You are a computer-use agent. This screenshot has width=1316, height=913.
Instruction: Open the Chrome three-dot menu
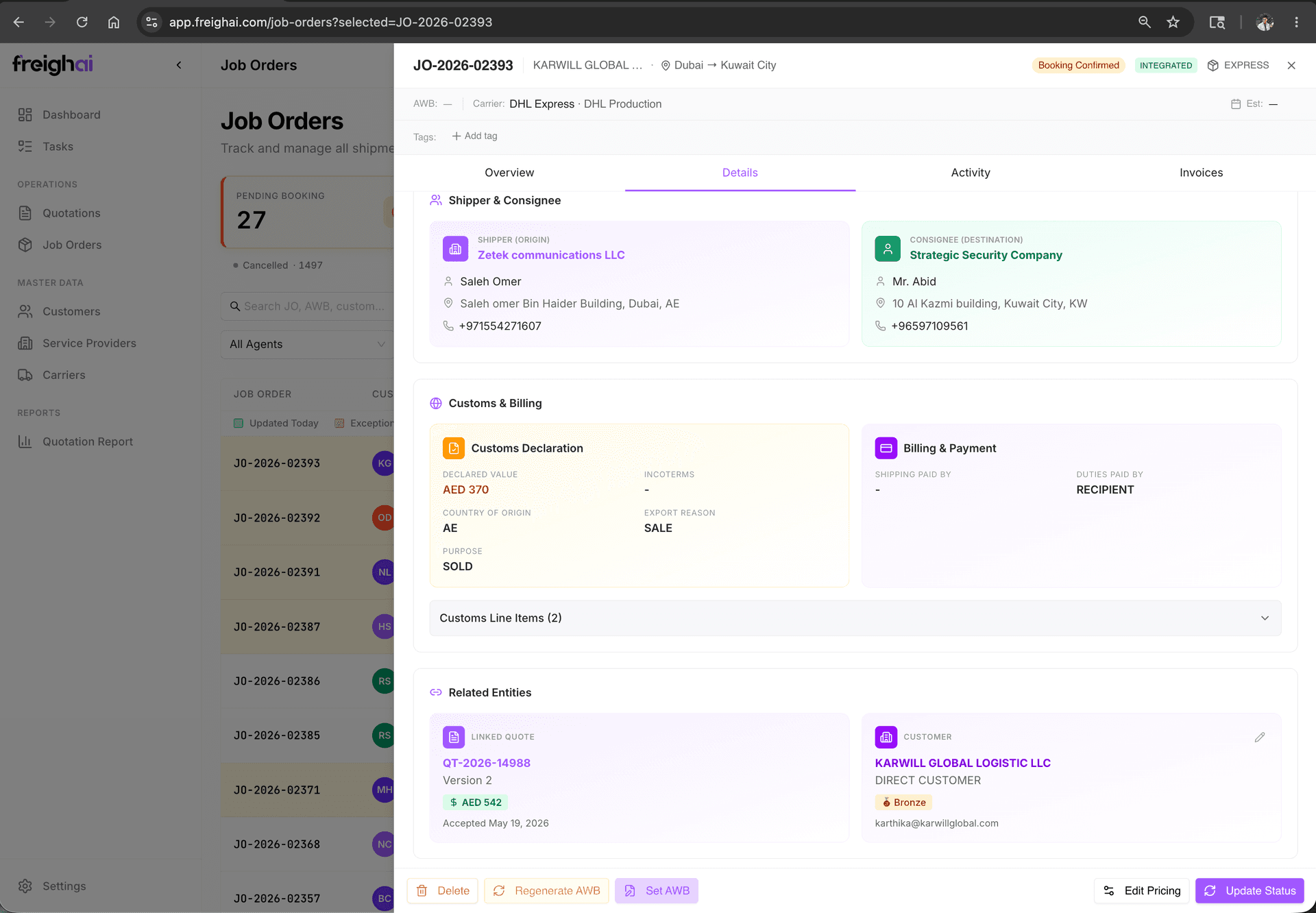click(x=1296, y=22)
